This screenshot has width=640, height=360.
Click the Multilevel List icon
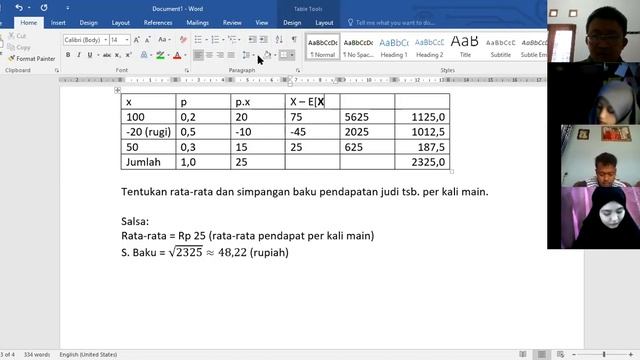coord(232,40)
